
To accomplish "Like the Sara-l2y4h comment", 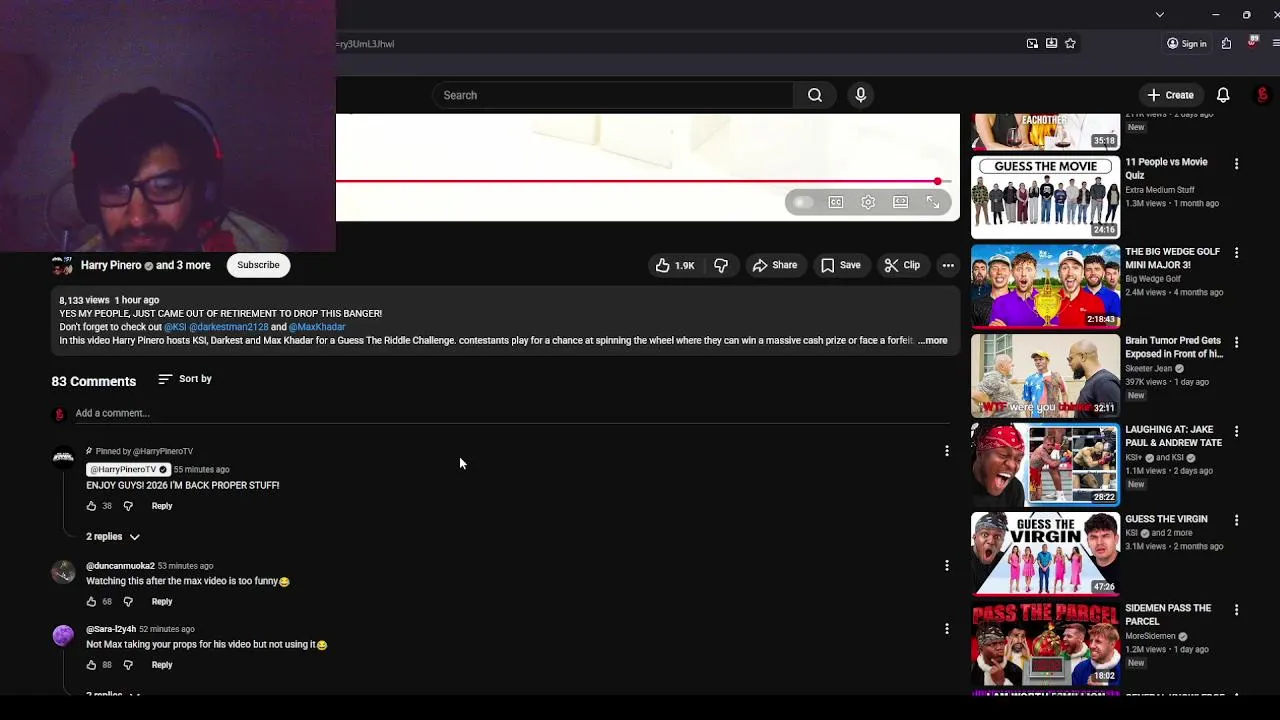I will coord(91,664).
